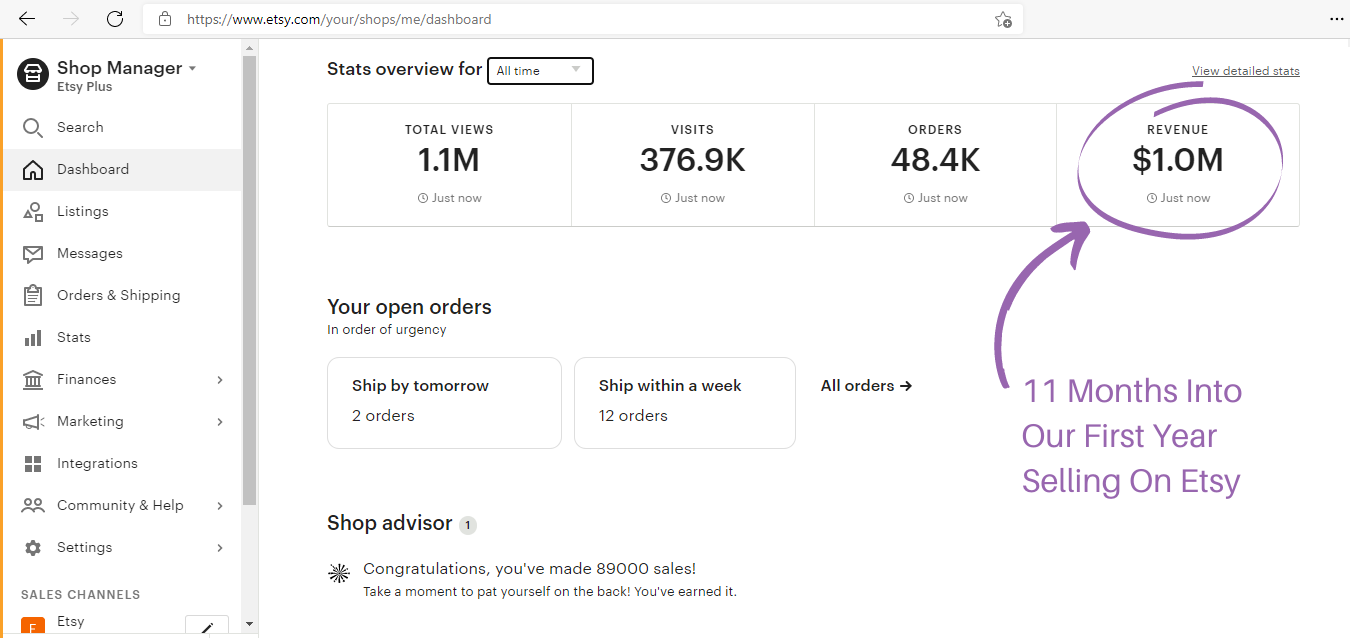
Task: Click clock icon under Total Views
Action: [423, 198]
